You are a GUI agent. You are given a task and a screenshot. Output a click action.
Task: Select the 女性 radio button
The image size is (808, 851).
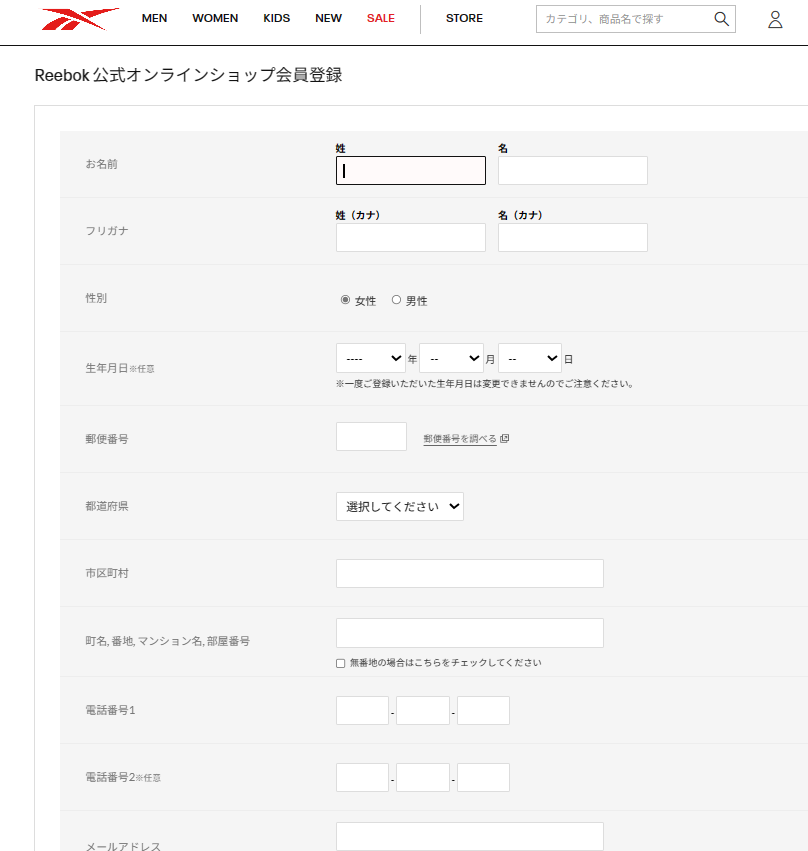tap(346, 299)
